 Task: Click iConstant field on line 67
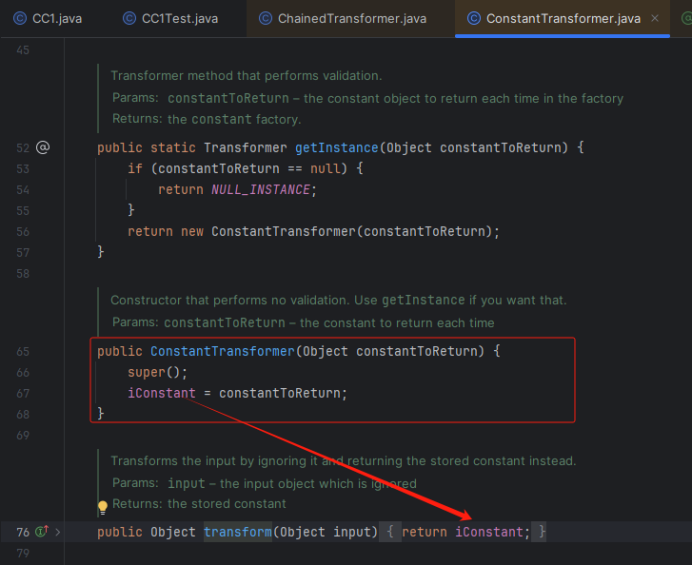[161, 393]
